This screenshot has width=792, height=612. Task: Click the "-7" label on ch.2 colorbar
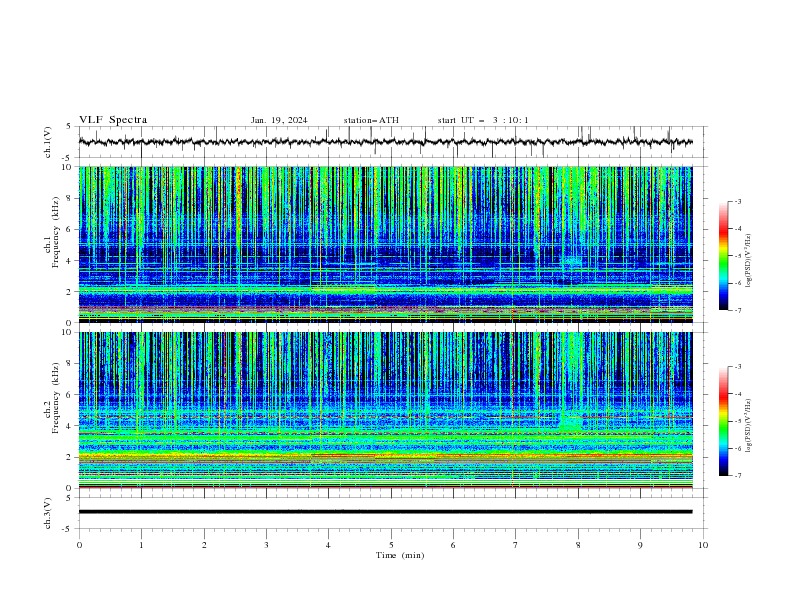tap(737, 475)
